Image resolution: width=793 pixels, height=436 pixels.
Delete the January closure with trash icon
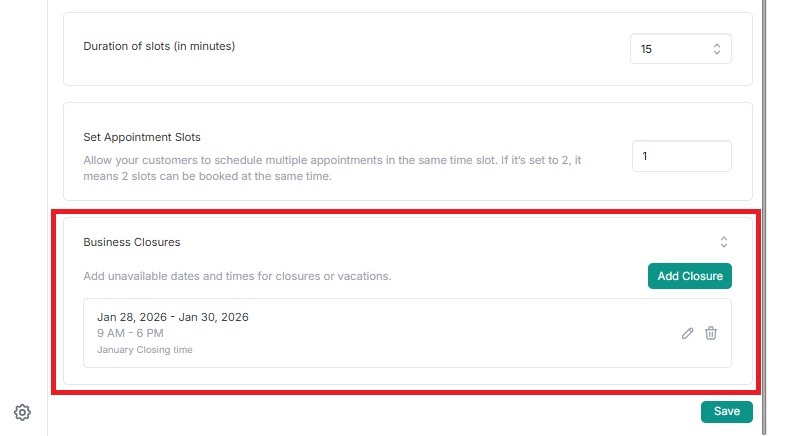tap(711, 333)
